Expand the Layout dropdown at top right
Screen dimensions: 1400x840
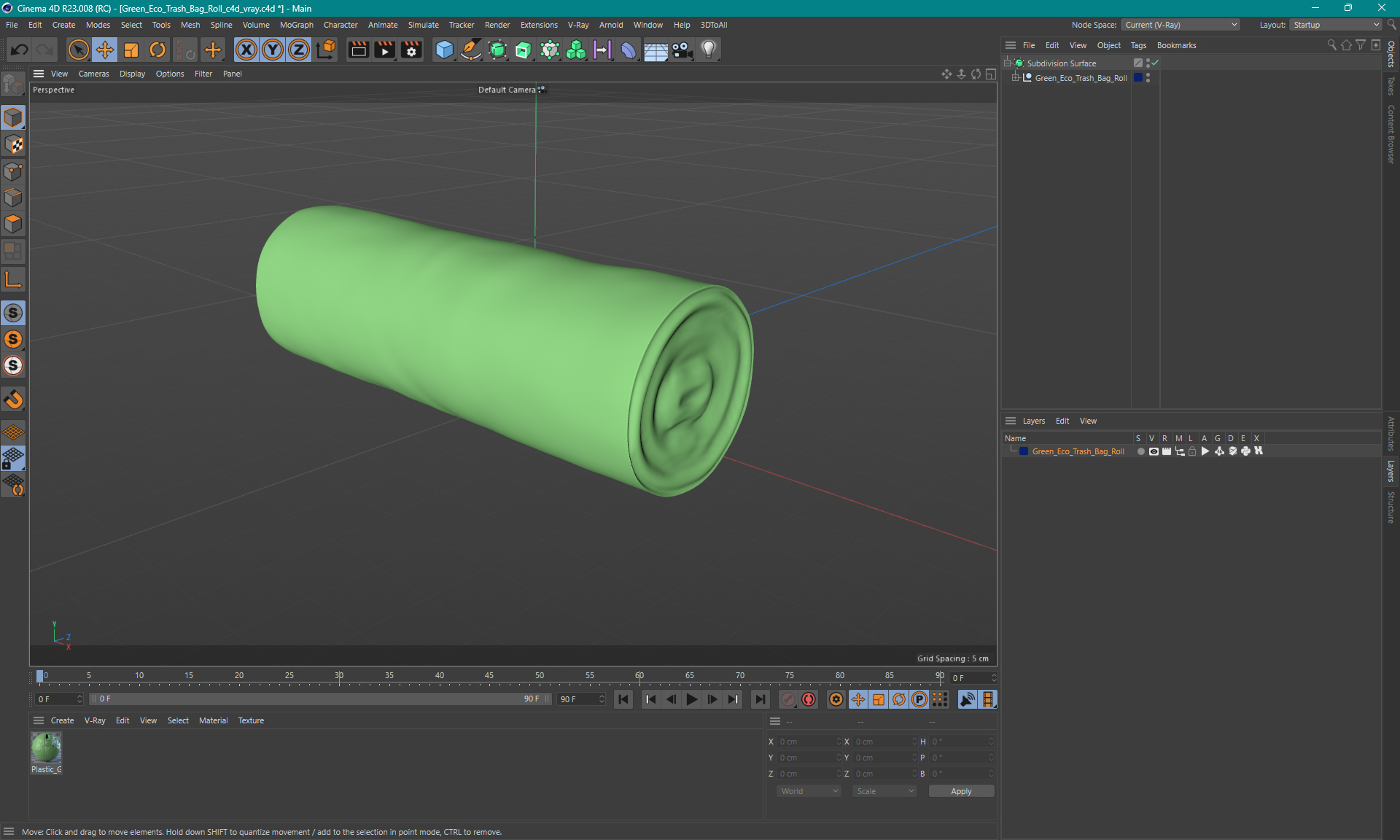pyautogui.click(x=1375, y=24)
